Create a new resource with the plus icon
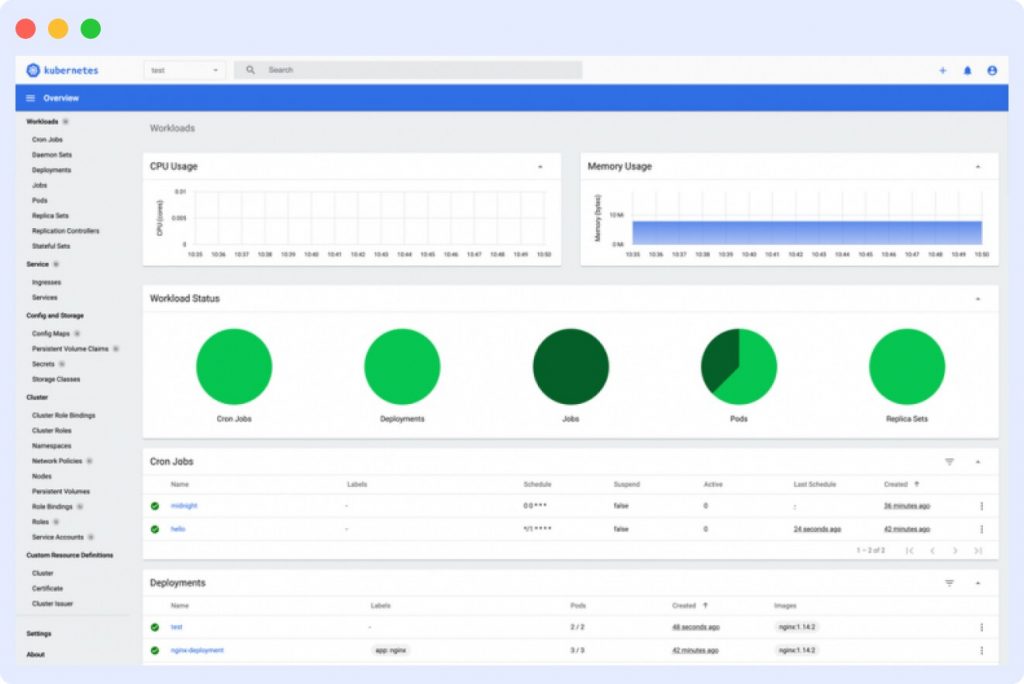1024x684 pixels. [942, 70]
